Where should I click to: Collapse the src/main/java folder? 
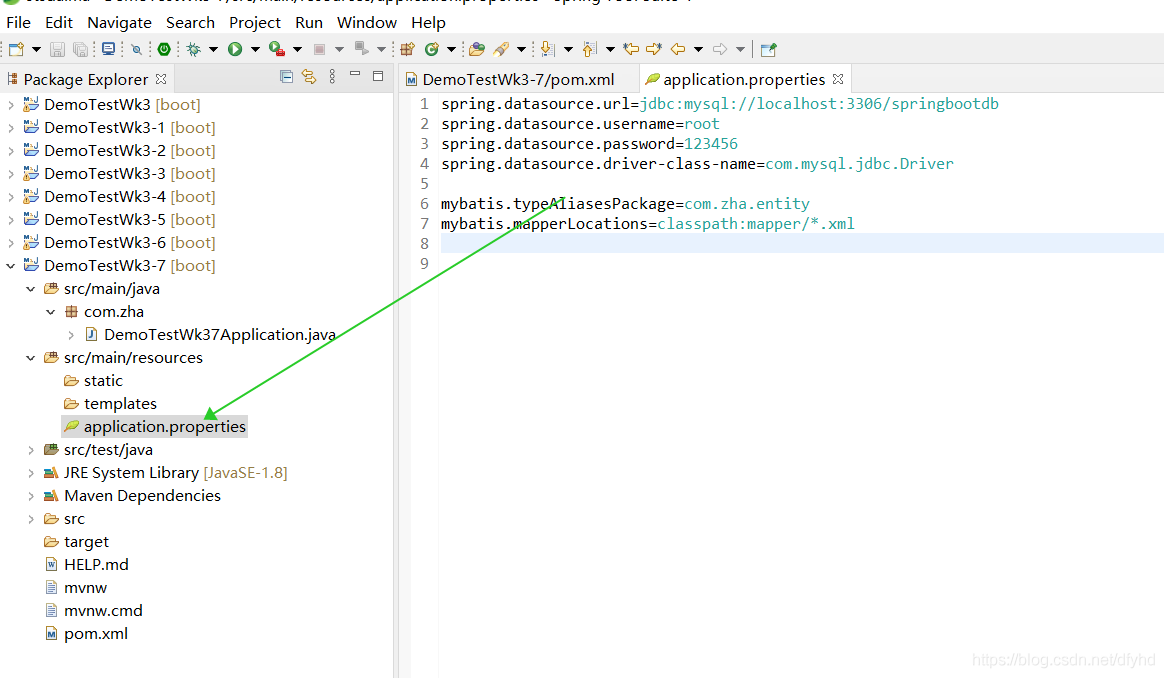click(x=30, y=289)
